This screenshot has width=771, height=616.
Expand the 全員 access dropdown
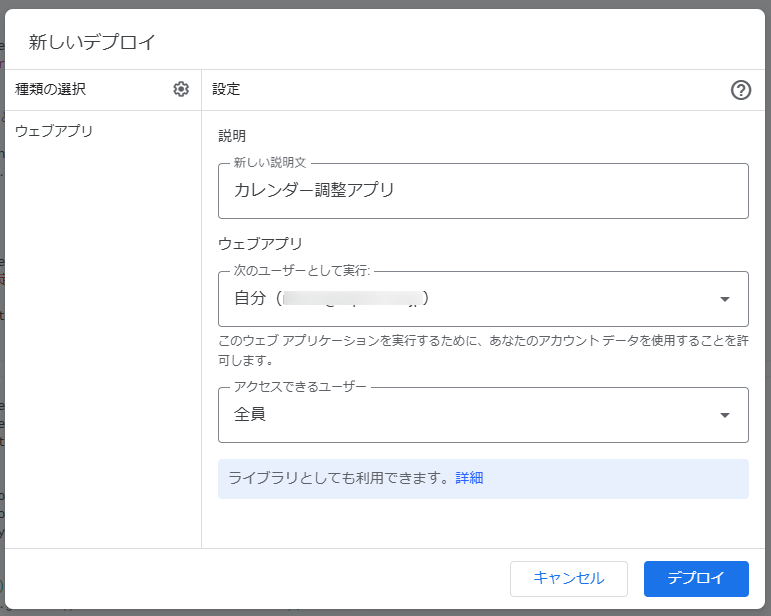click(x=470, y=415)
